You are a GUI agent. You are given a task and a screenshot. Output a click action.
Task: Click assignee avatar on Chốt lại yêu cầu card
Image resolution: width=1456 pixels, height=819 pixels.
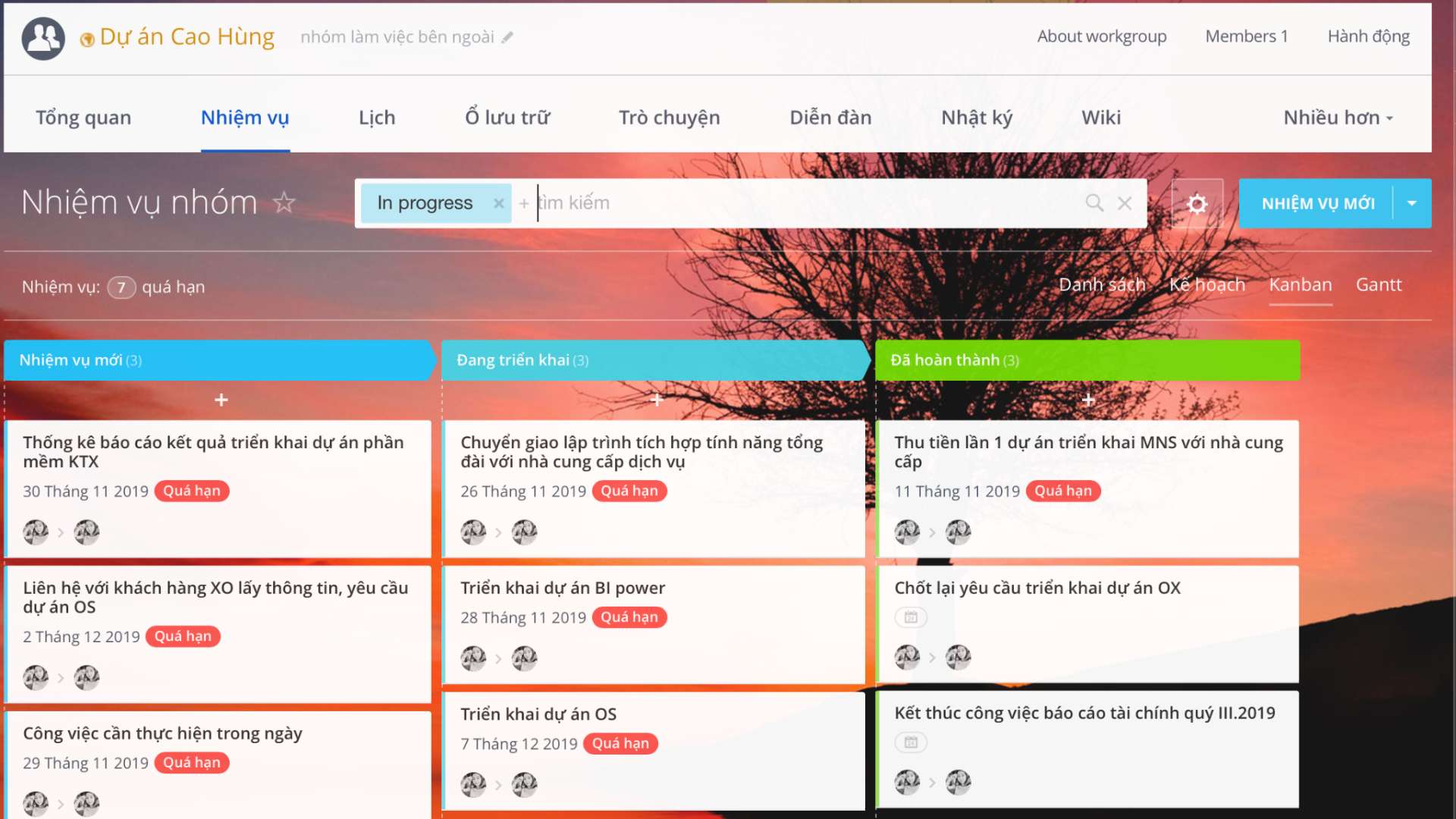958,657
